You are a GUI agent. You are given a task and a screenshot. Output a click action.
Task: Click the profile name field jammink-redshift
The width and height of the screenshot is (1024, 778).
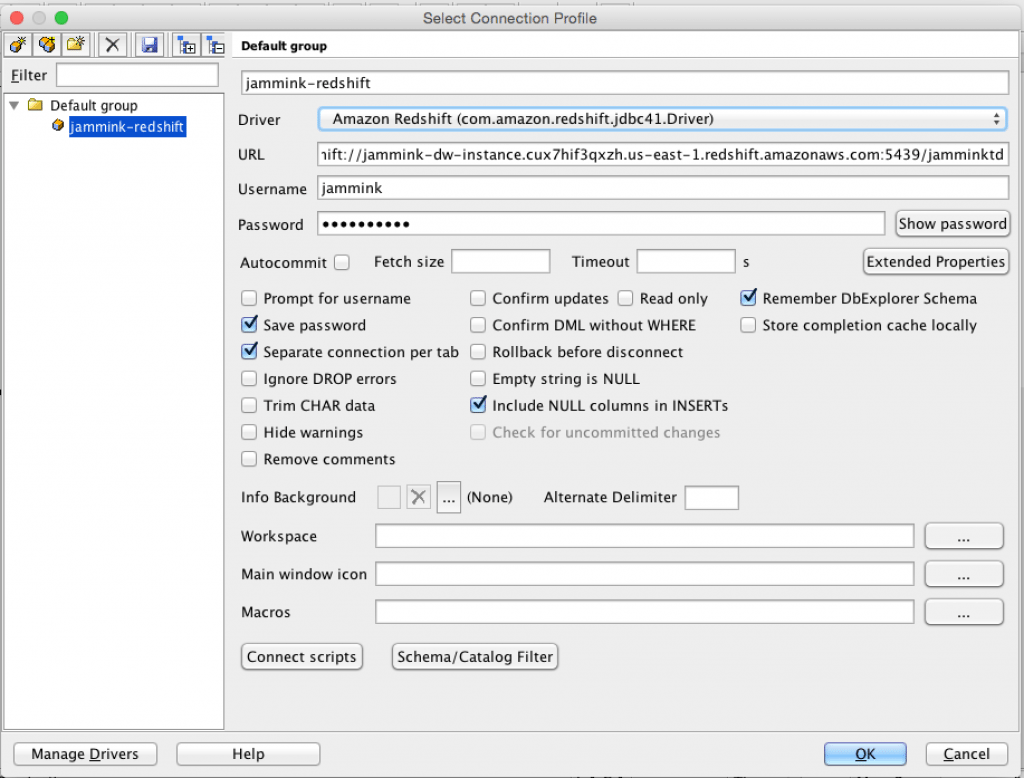click(x=625, y=83)
